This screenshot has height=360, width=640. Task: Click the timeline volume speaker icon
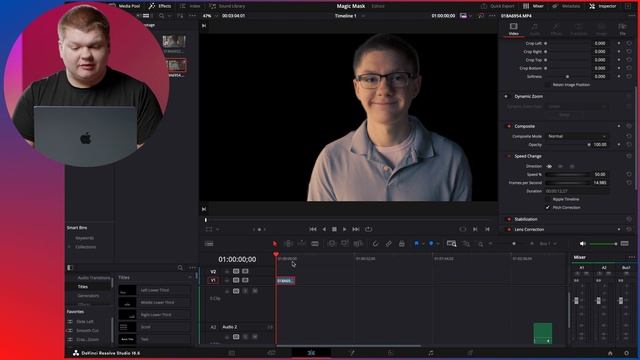582,244
